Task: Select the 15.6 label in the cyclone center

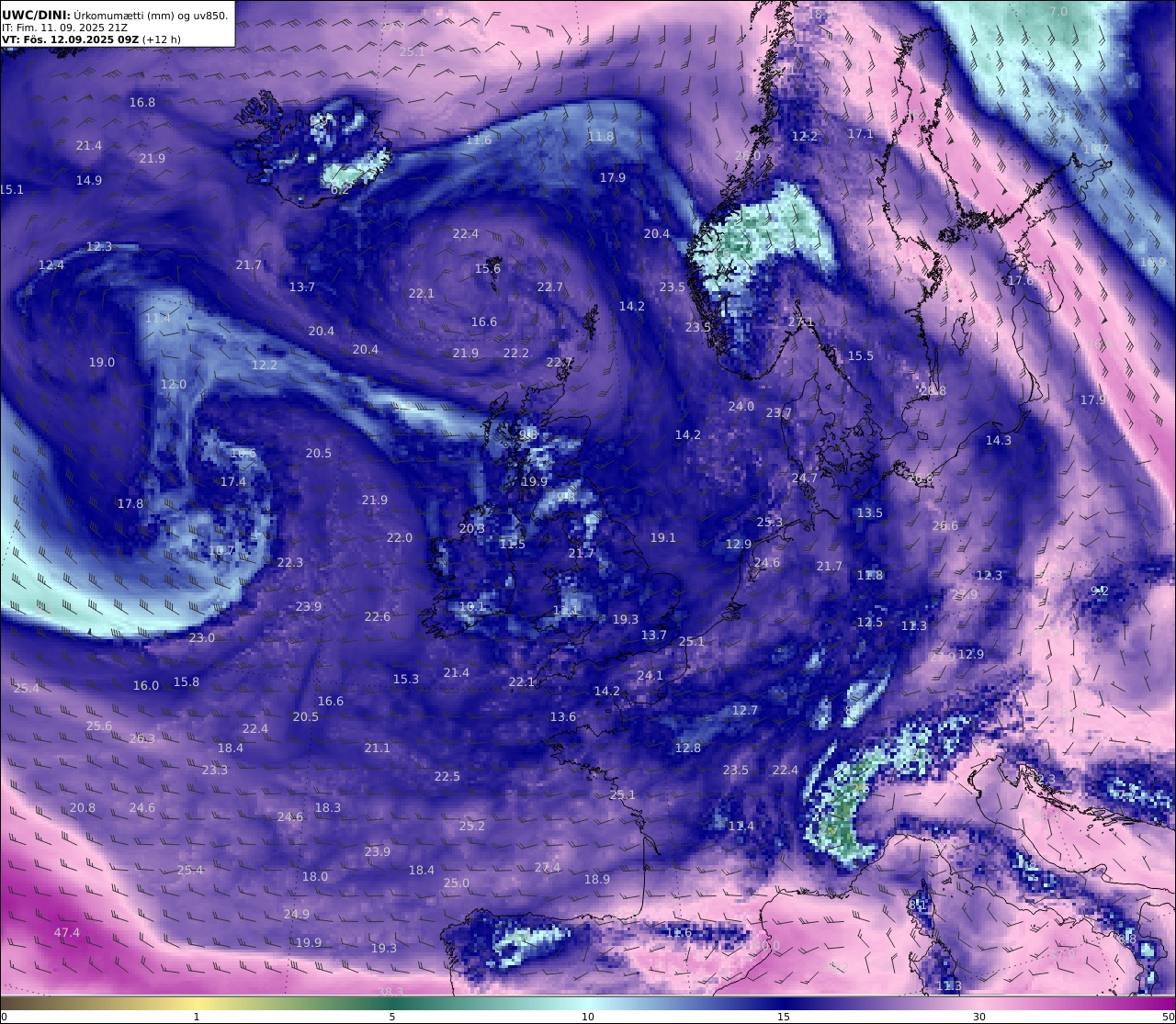Action: 488,269
